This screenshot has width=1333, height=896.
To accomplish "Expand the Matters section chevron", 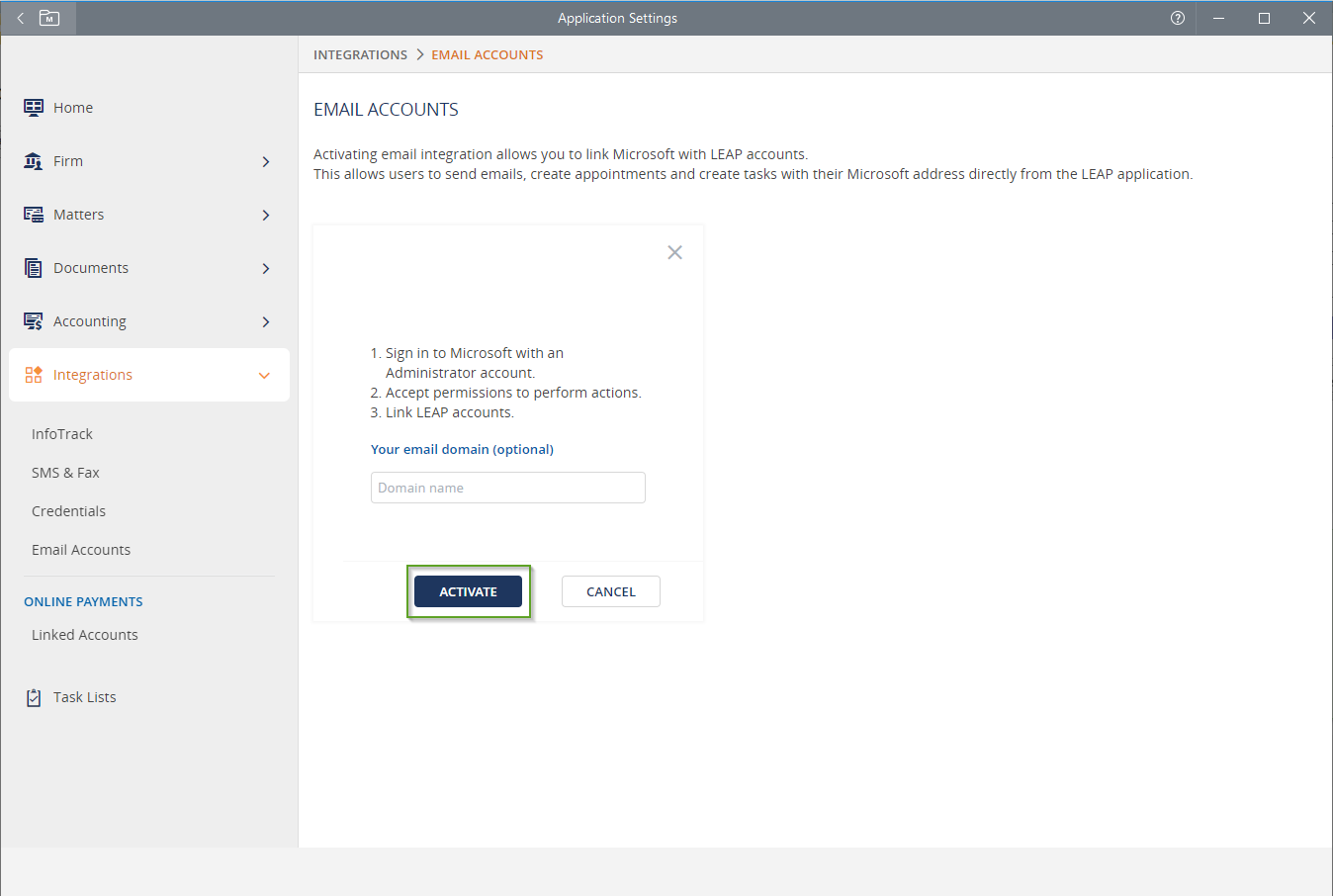I will point(265,215).
